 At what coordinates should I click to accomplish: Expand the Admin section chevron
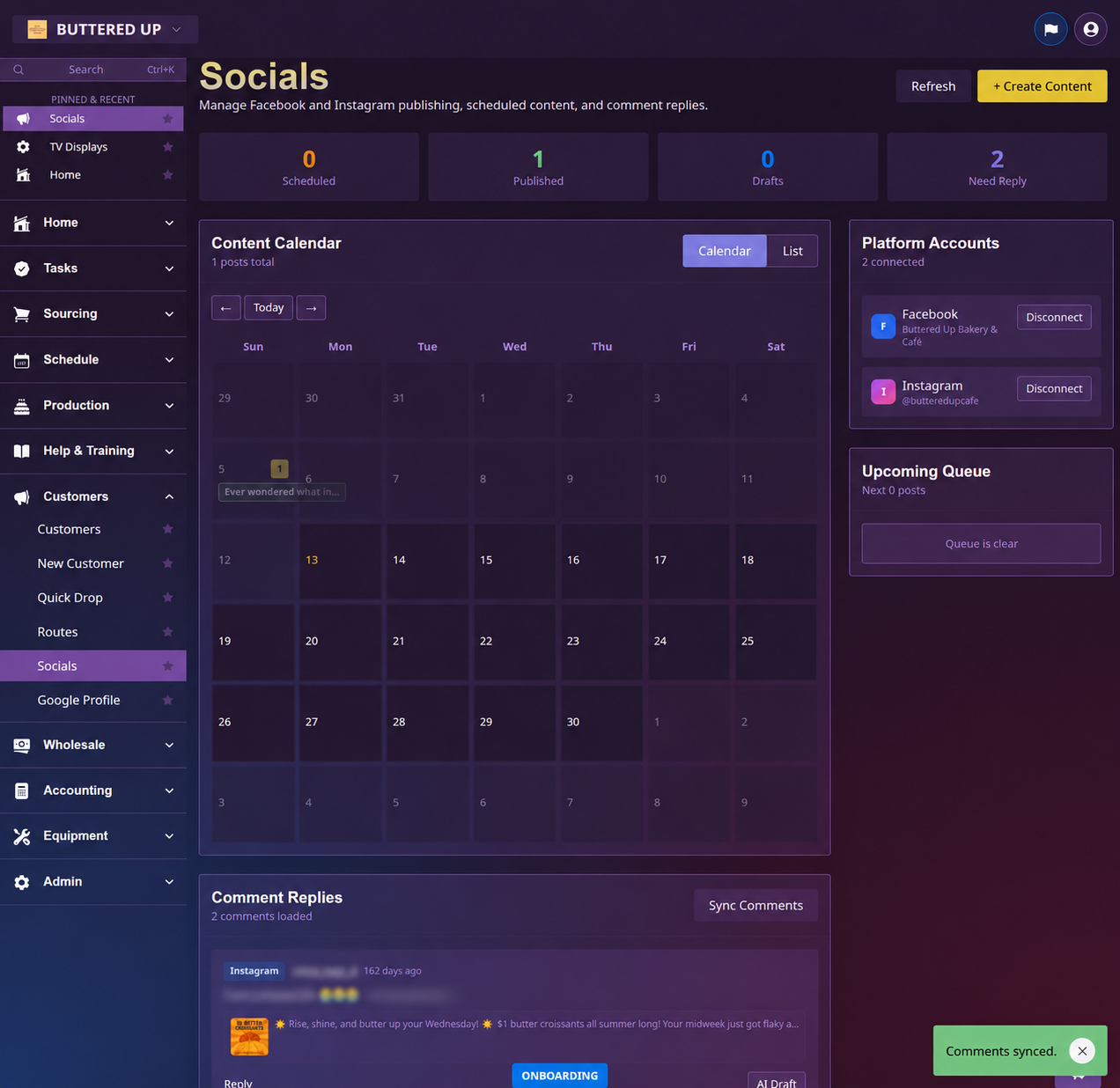169,882
